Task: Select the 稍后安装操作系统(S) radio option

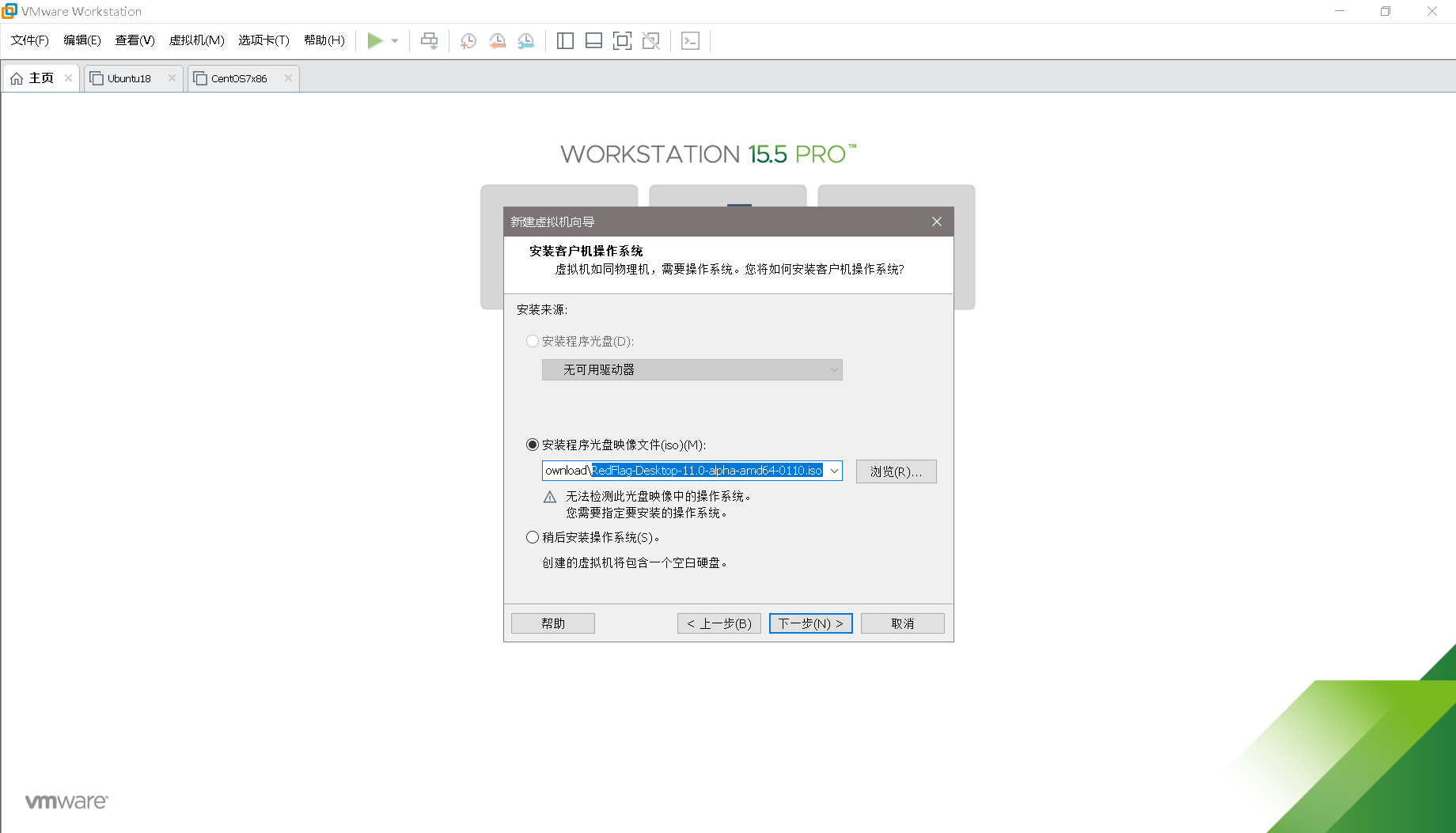Action: pos(533,537)
